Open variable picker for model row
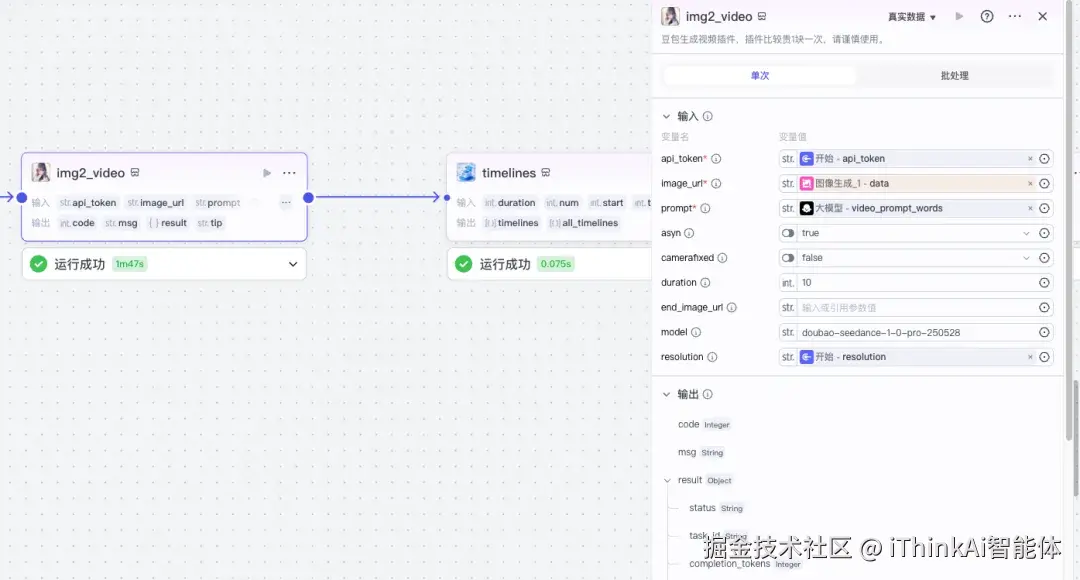This screenshot has height=580, width=1080. [x=1044, y=333]
